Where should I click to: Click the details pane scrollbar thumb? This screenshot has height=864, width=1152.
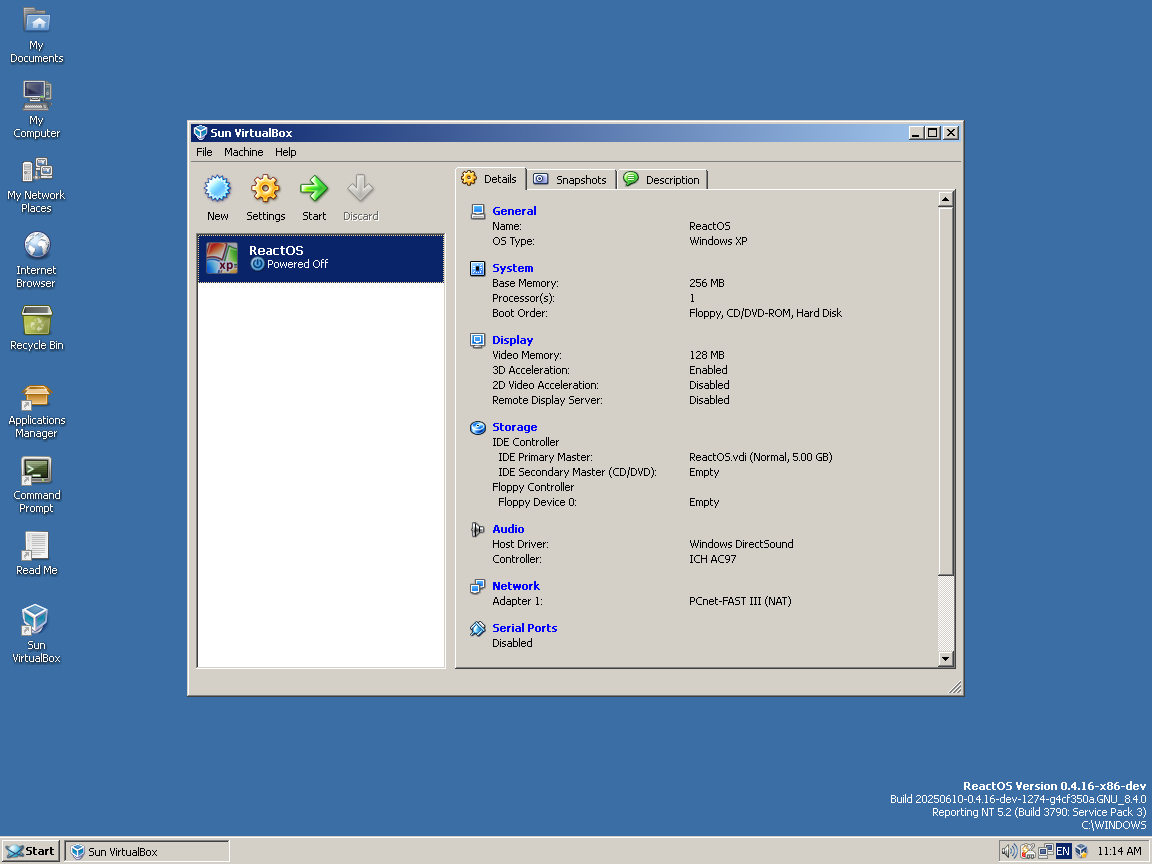click(946, 392)
